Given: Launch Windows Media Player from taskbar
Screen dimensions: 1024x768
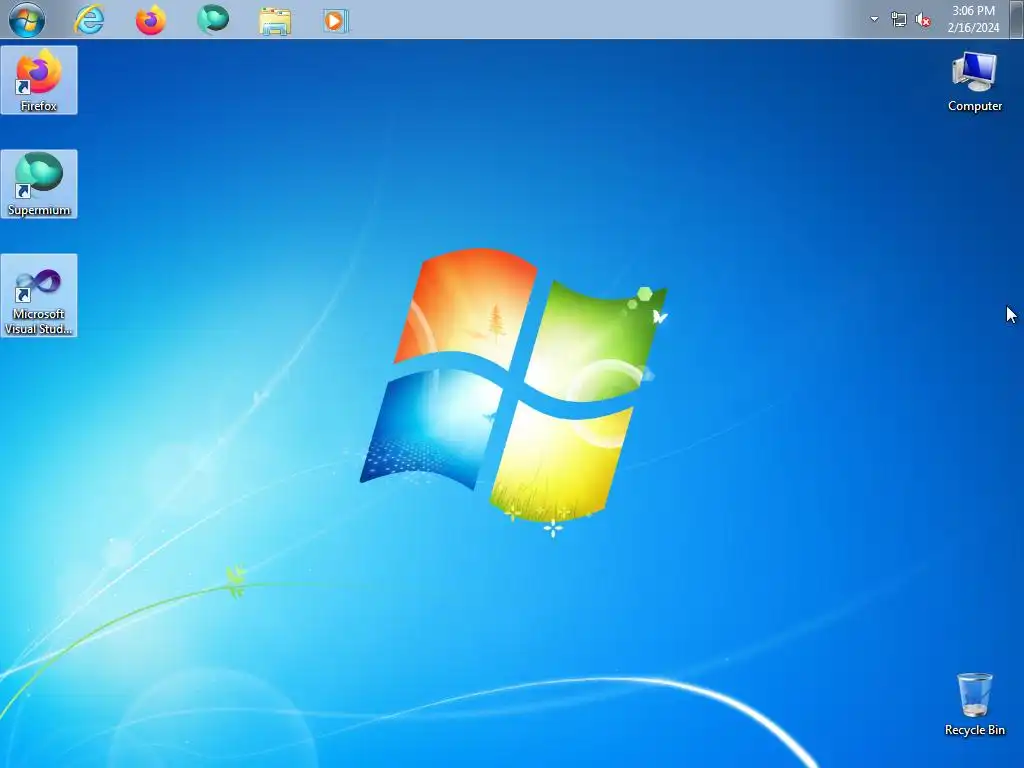Looking at the screenshot, I should tap(336, 21).
